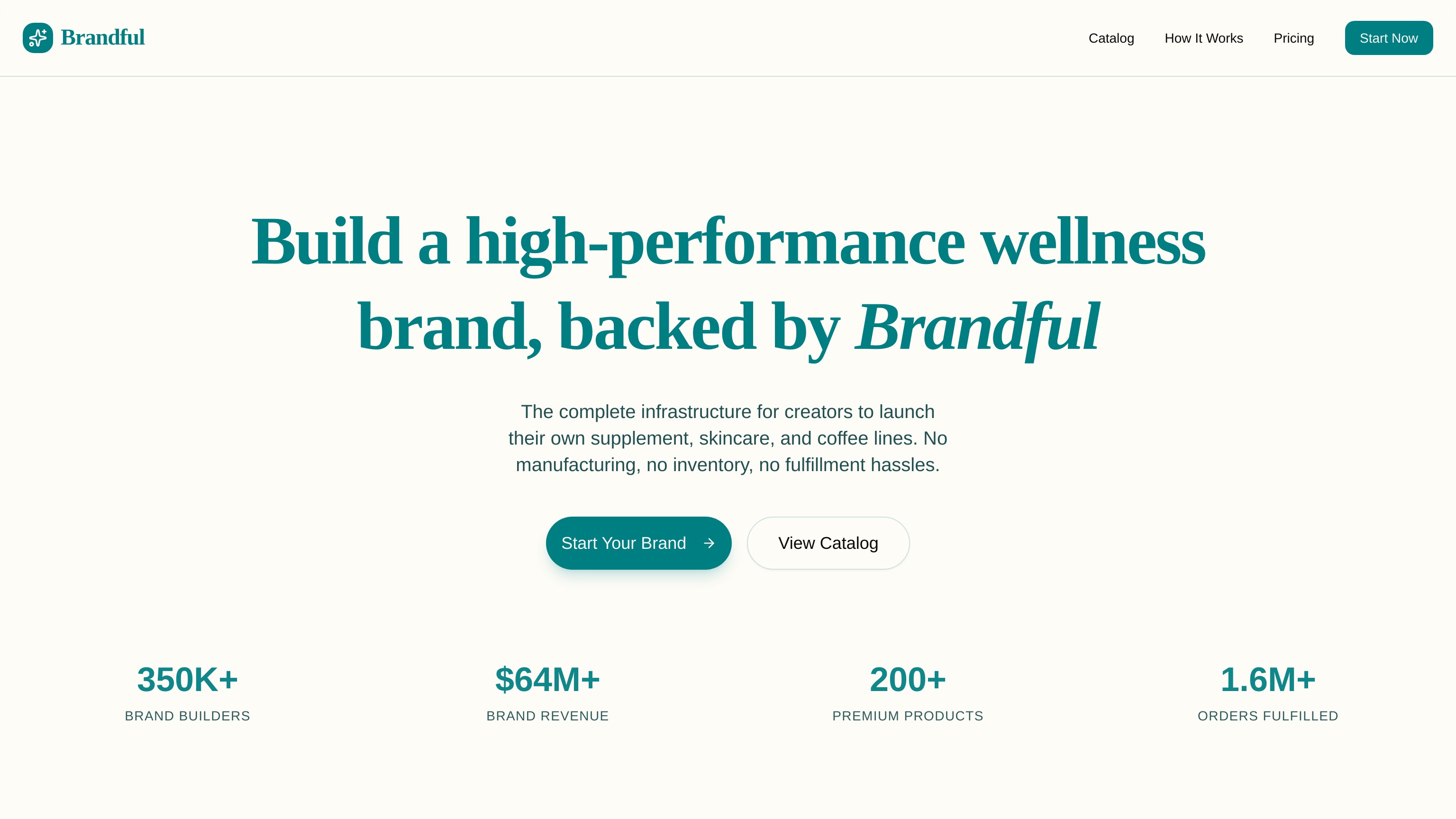Click the Premium Products label
Image resolution: width=1456 pixels, height=819 pixels.
(908, 716)
